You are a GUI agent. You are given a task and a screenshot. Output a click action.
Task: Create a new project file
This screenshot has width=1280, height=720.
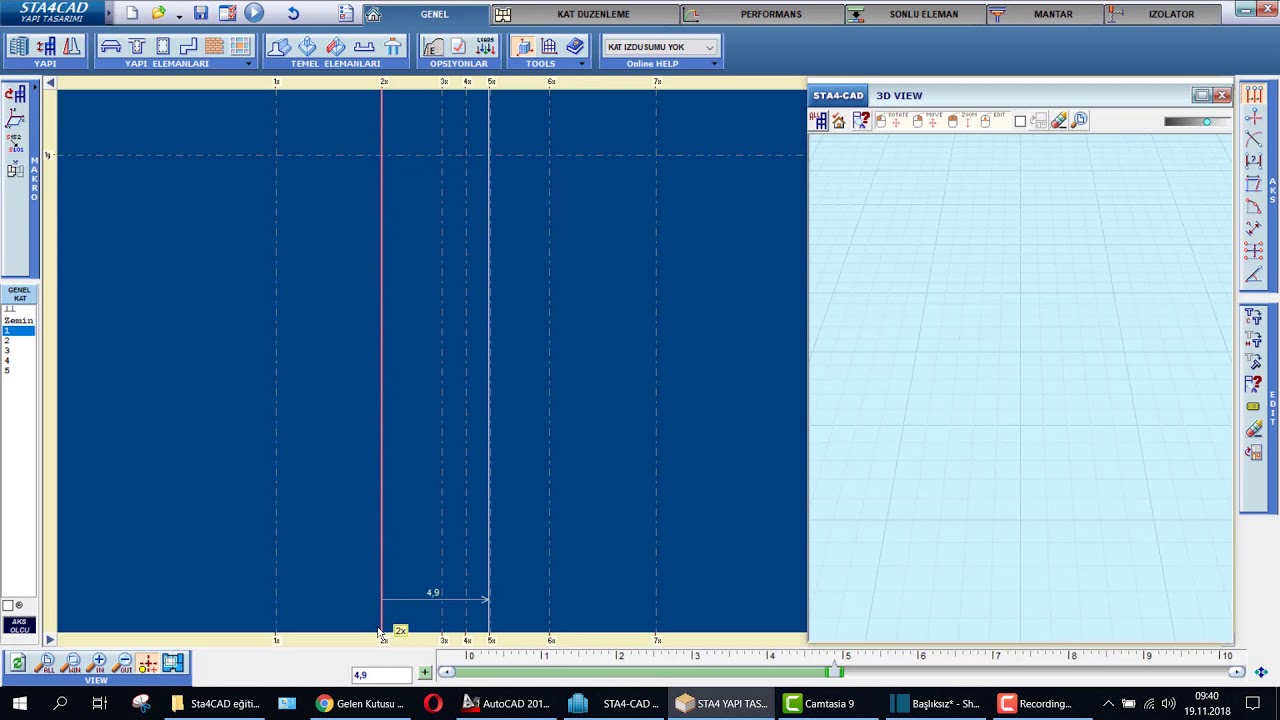pos(132,13)
